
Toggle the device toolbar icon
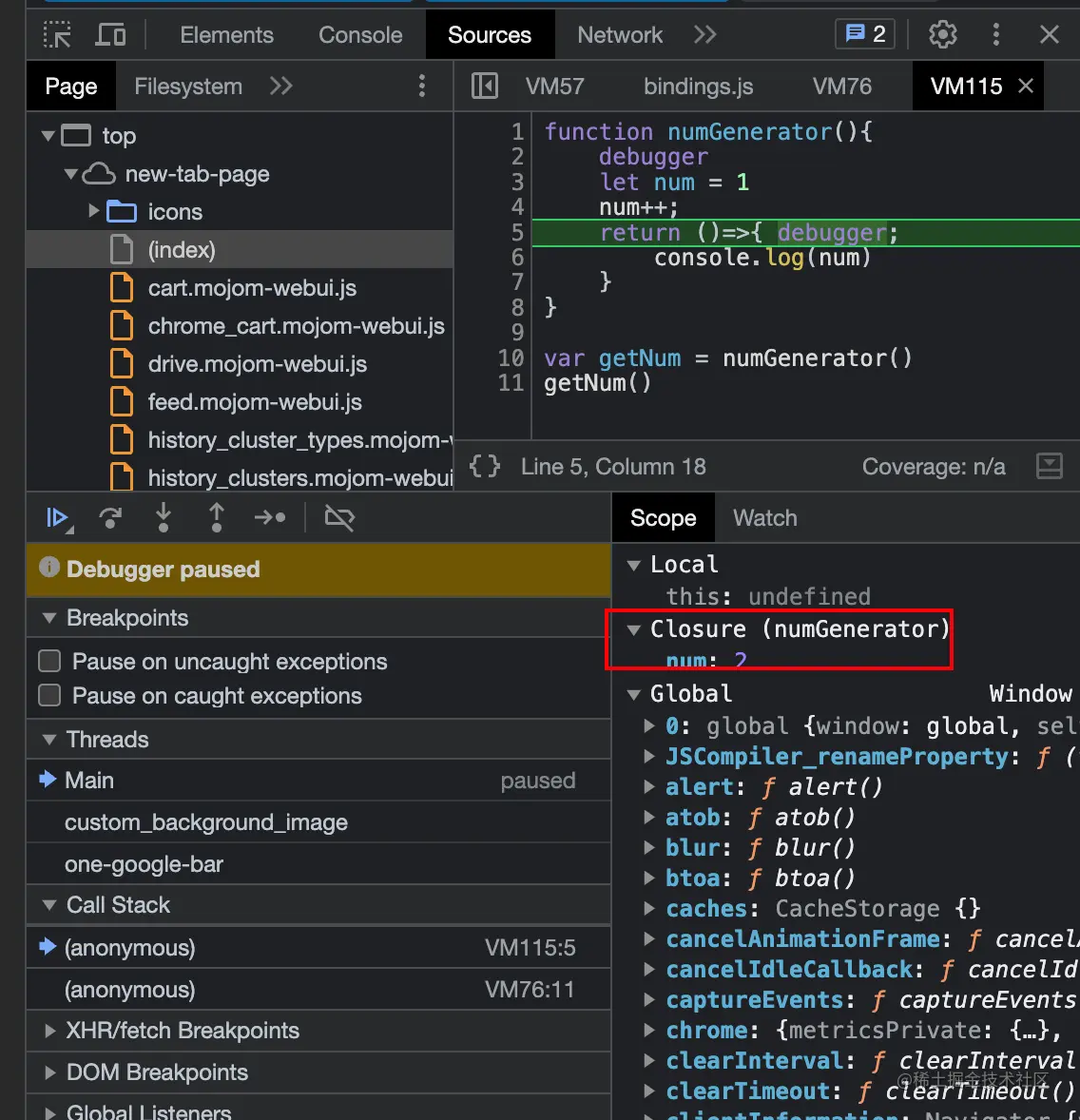point(111,35)
